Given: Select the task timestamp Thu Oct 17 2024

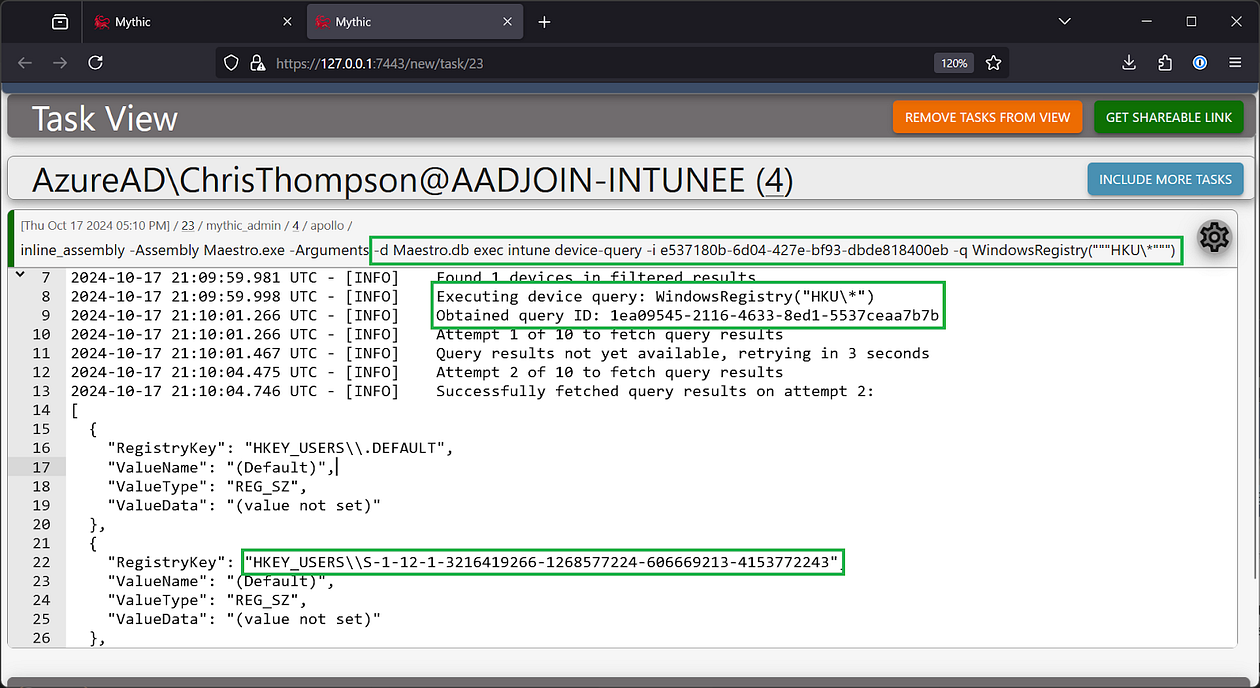Looking at the screenshot, I should click(97, 225).
